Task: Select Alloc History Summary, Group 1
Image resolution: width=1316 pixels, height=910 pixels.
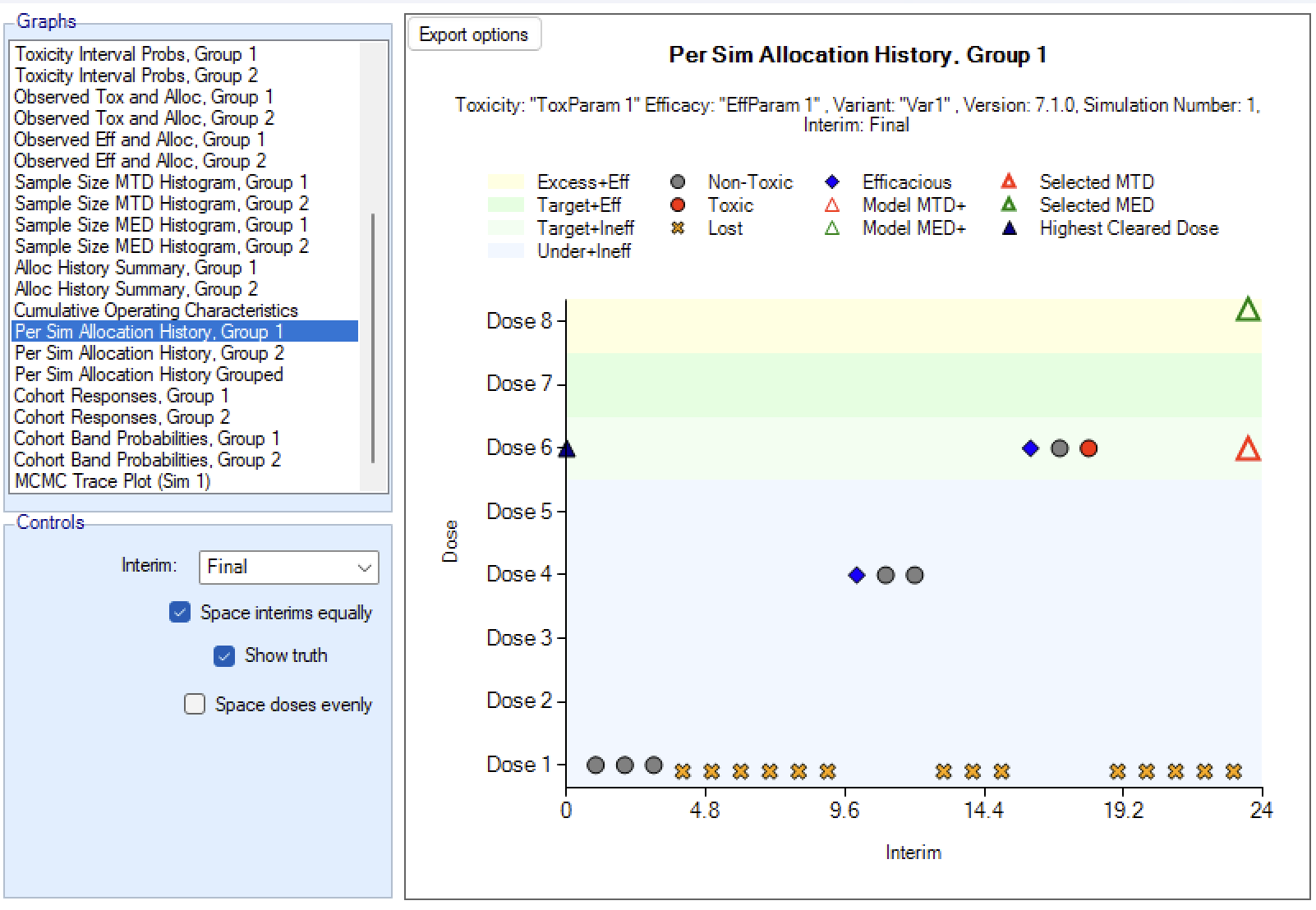Action: point(136,268)
